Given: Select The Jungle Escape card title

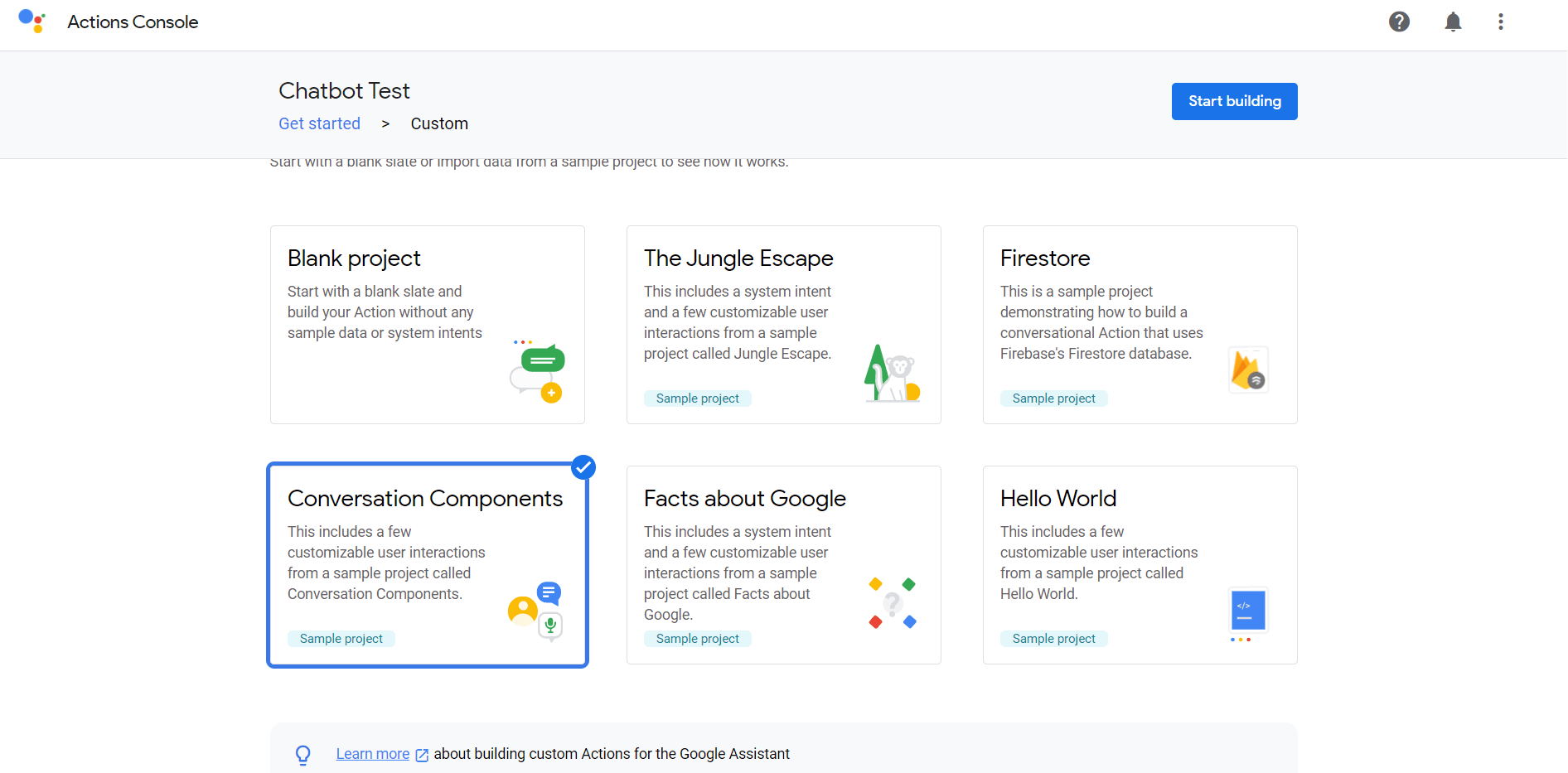Looking at the screenshot, I should [x=738, y=258].
